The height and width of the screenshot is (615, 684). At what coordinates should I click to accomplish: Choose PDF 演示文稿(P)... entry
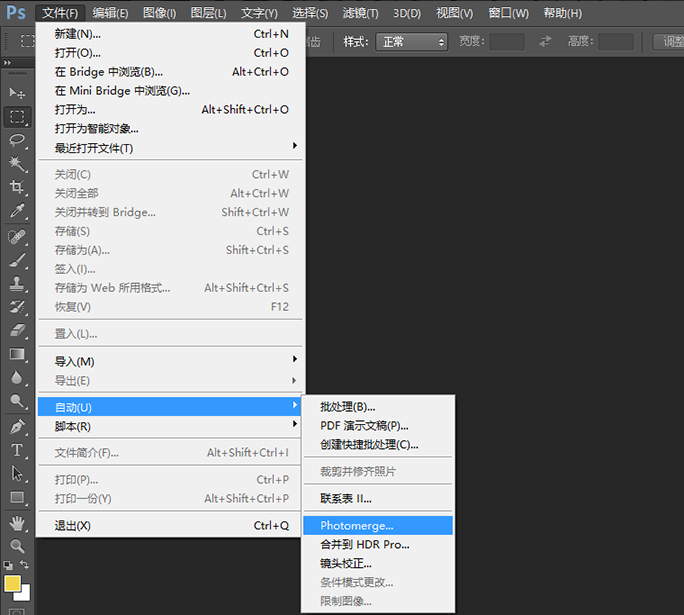coord(378,426)
